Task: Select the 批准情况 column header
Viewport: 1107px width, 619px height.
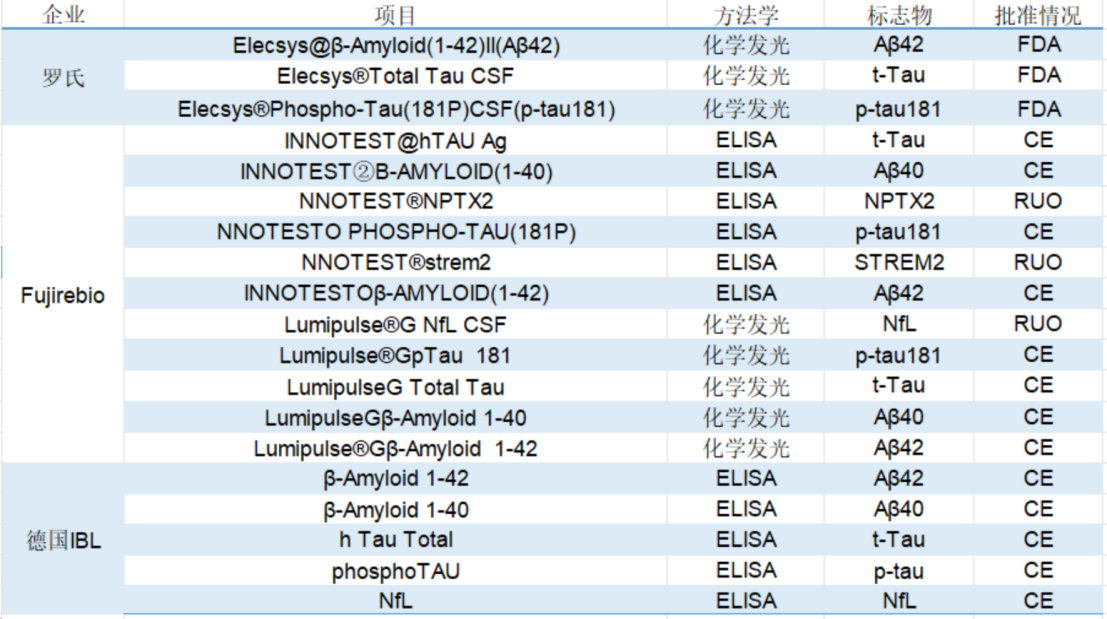Action: coord(1038,14)
